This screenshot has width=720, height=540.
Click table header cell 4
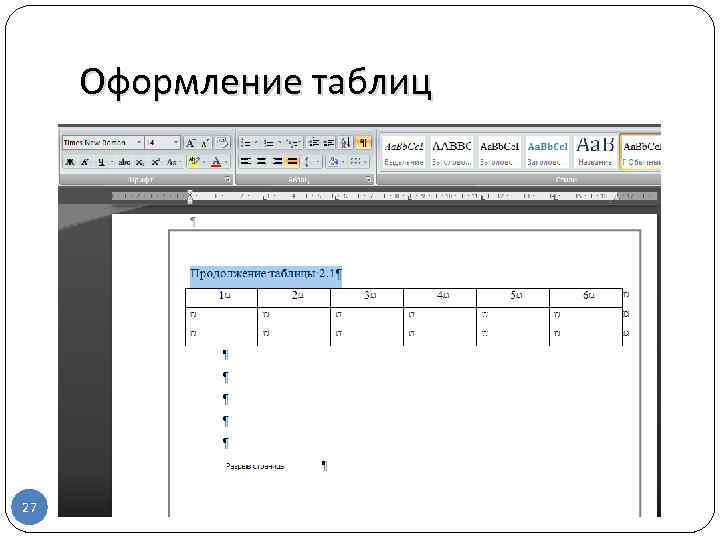click(440, 296)
